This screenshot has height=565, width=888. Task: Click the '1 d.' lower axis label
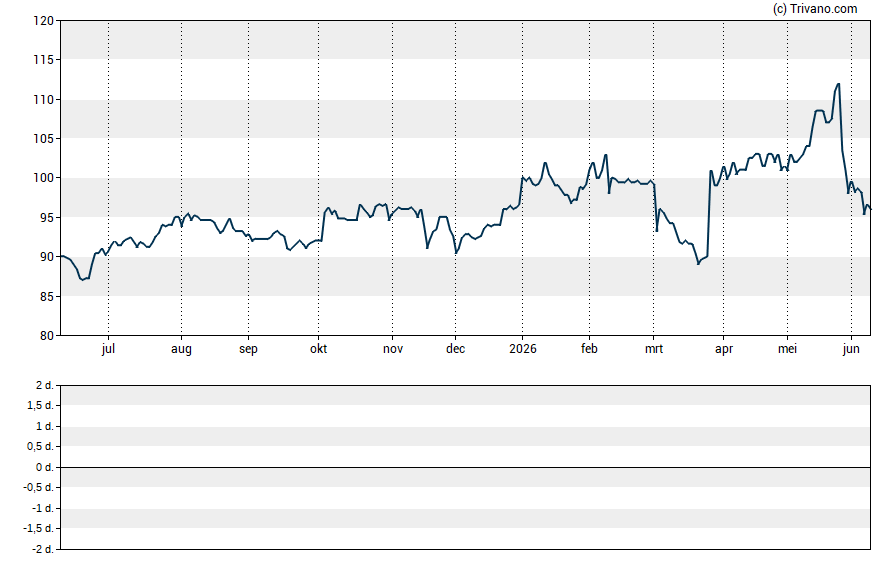coord(45,426)
